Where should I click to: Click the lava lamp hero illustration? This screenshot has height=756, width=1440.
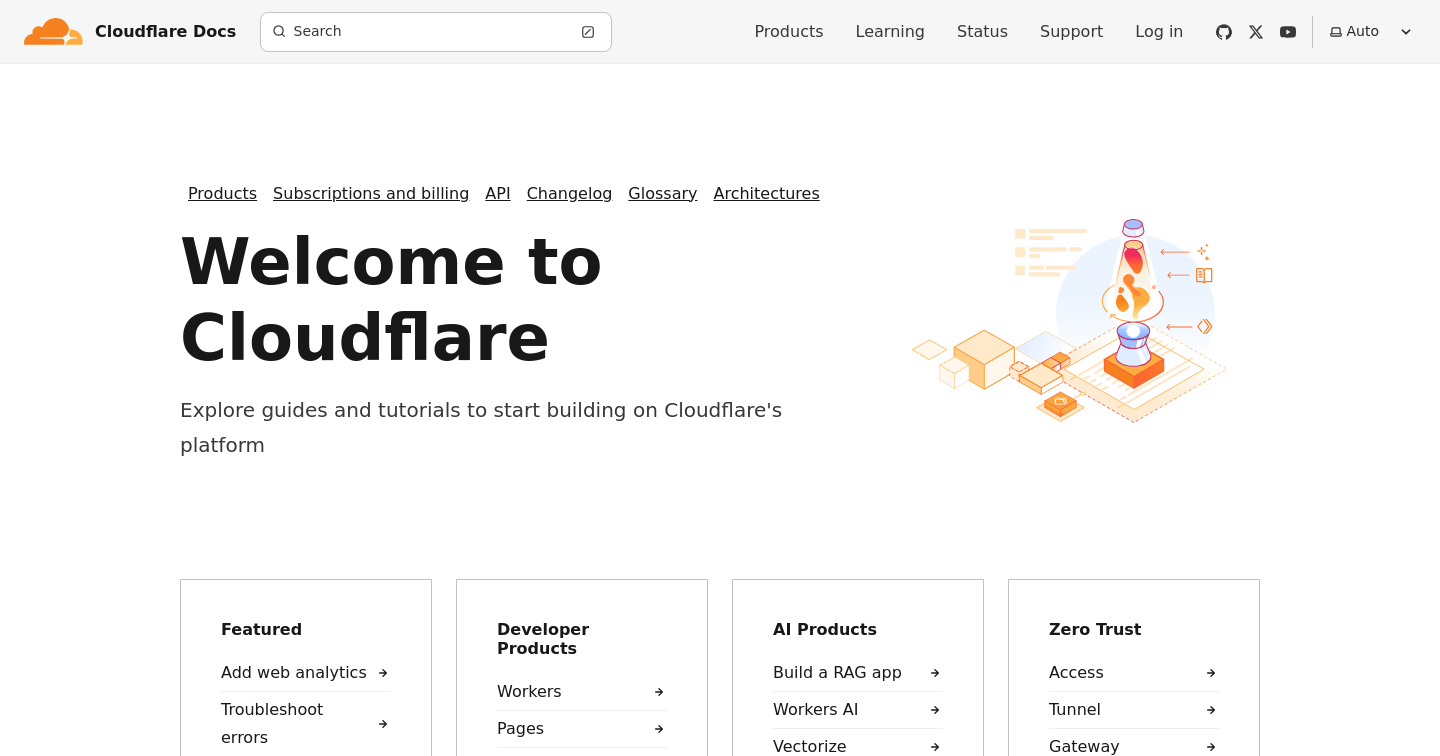1069,320
